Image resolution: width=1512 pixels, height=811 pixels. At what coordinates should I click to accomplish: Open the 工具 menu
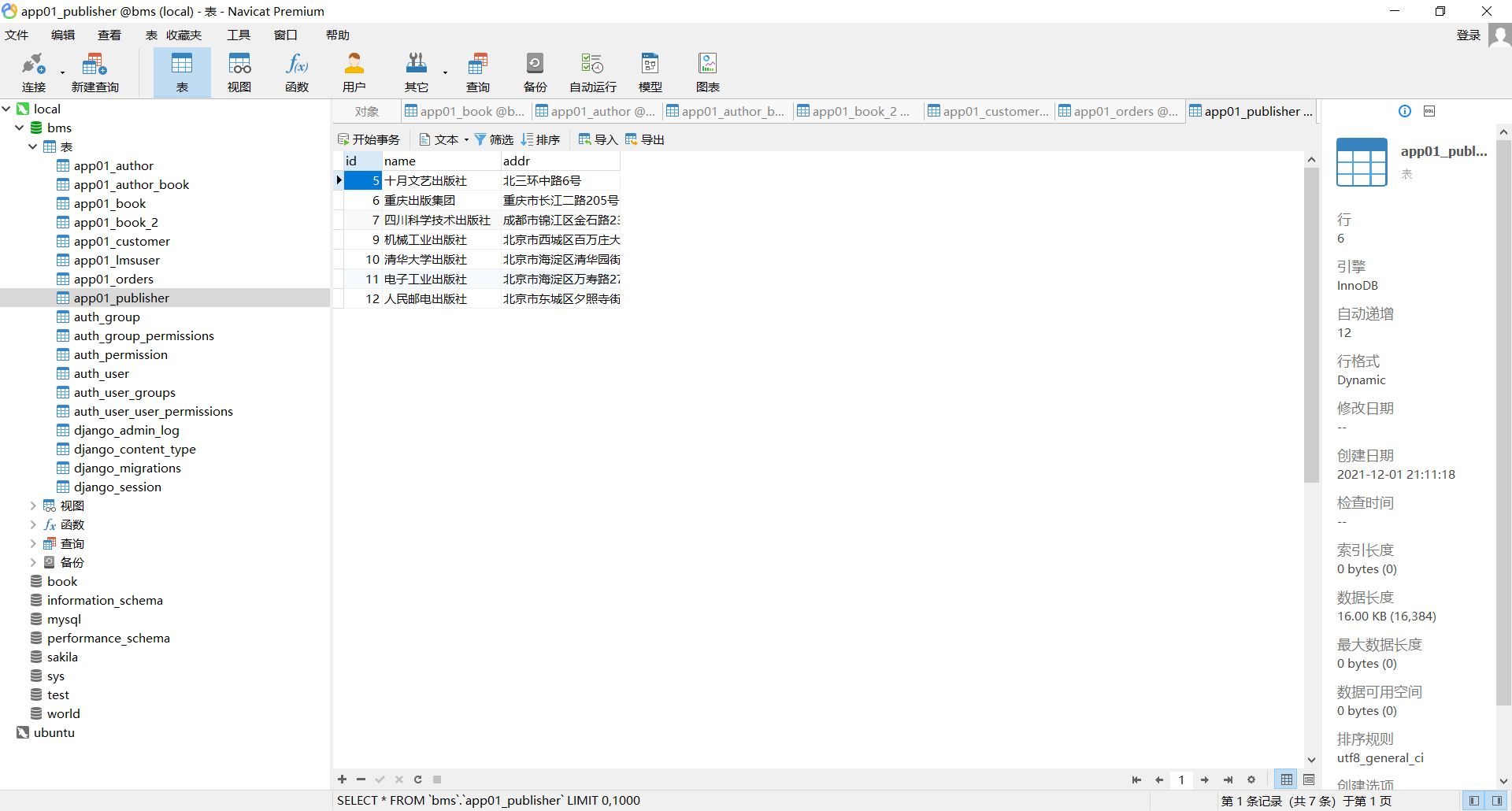[x=239, y=35]
